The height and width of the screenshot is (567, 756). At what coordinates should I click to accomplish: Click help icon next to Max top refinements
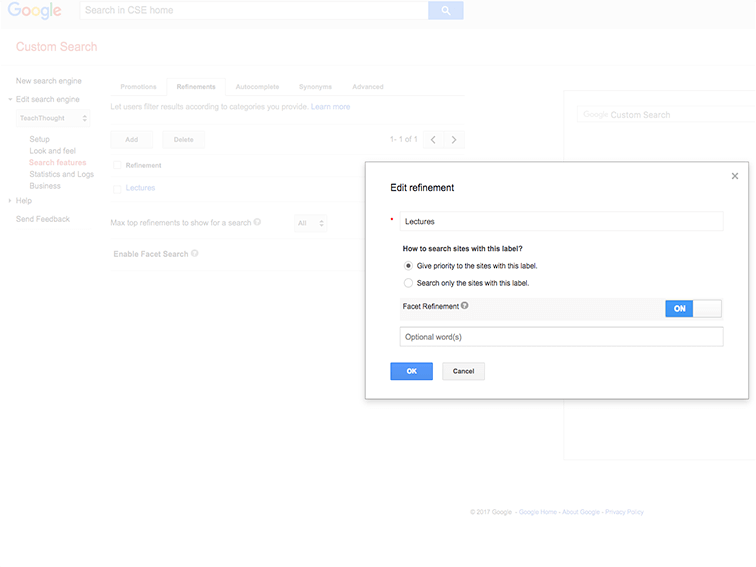(x=258, y=223)
